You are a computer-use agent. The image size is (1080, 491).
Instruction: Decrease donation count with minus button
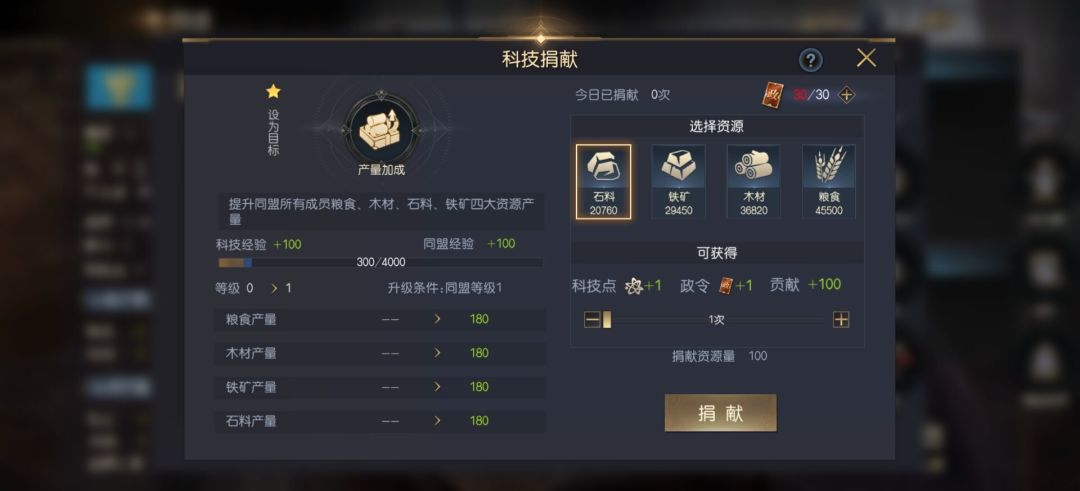coord(592,320)
